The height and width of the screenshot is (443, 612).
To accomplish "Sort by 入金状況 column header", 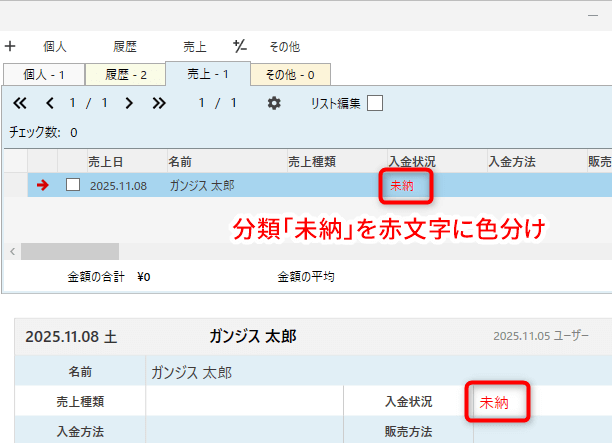I will pyautogui.click(x=412, y=160).
